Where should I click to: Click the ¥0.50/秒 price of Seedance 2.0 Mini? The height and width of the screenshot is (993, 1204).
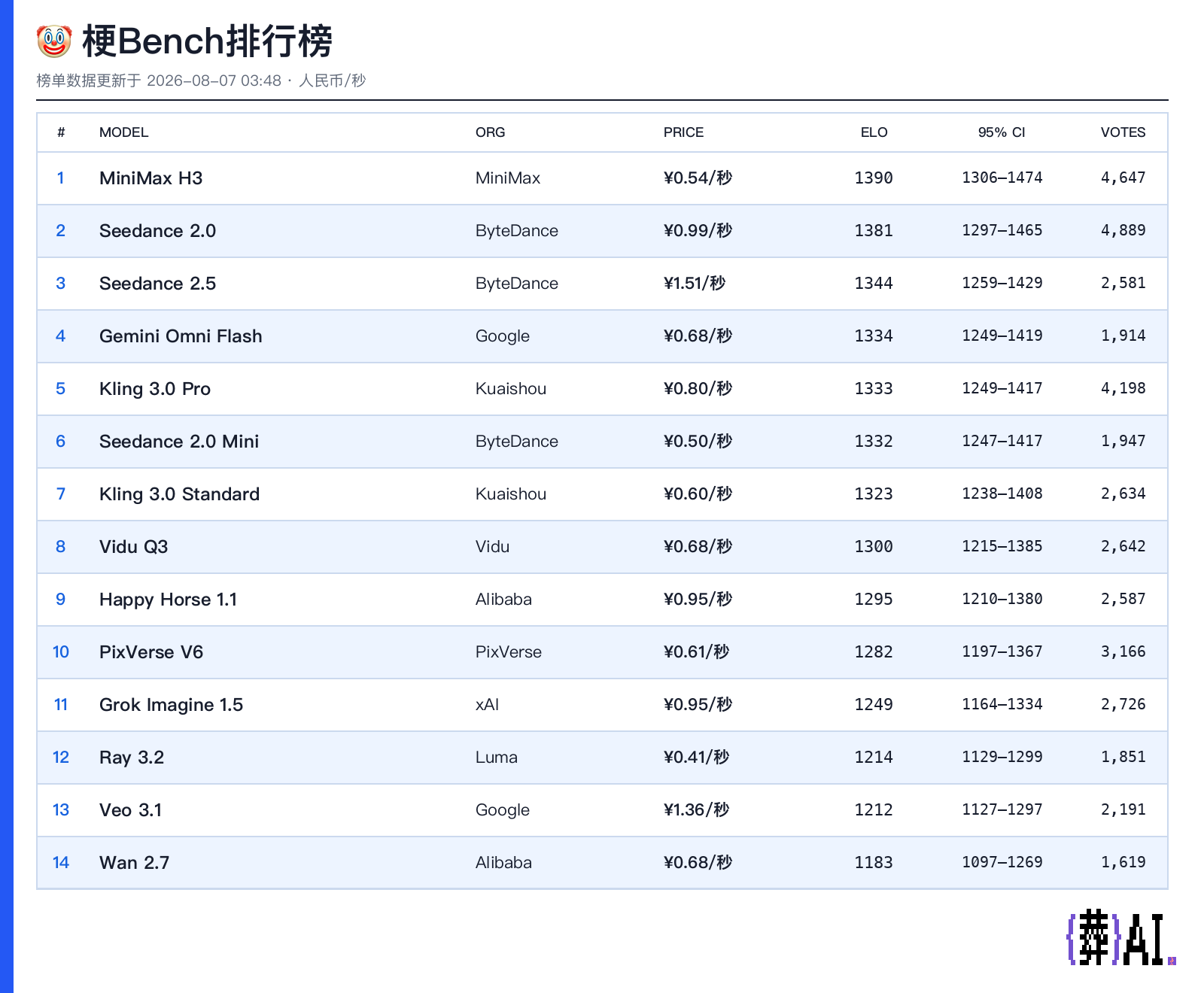point(698,442)
